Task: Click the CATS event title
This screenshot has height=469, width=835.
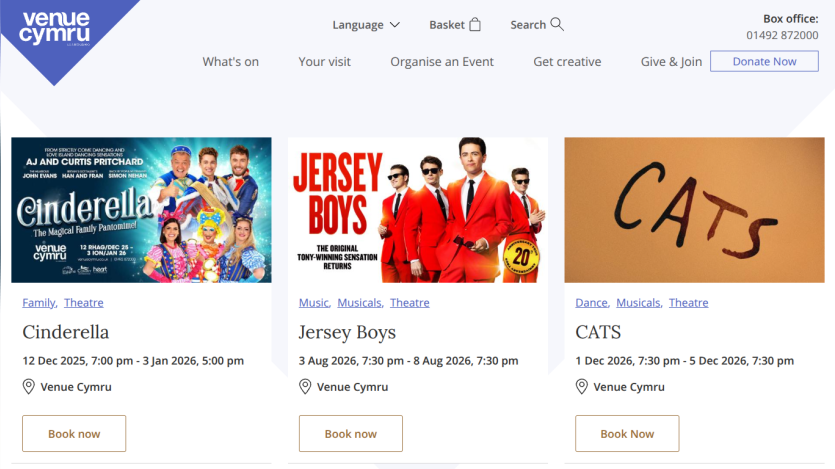Action: [598, 332]
